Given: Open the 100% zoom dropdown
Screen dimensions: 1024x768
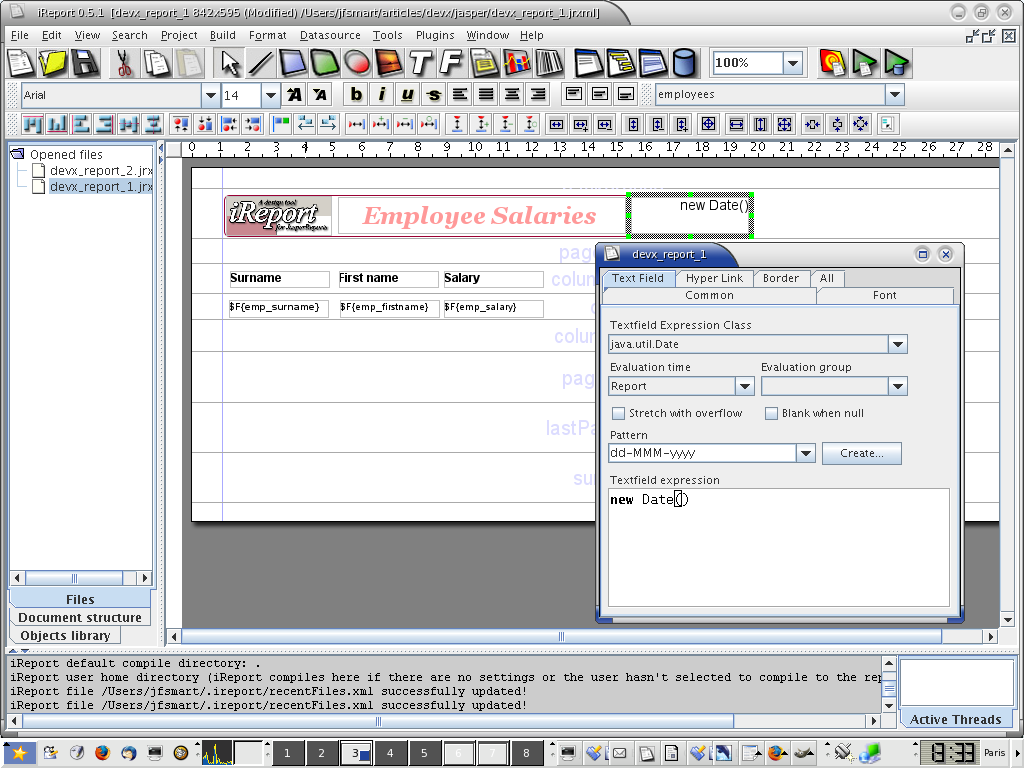Looking at the screenshot, I should click(x=793, y=63).
